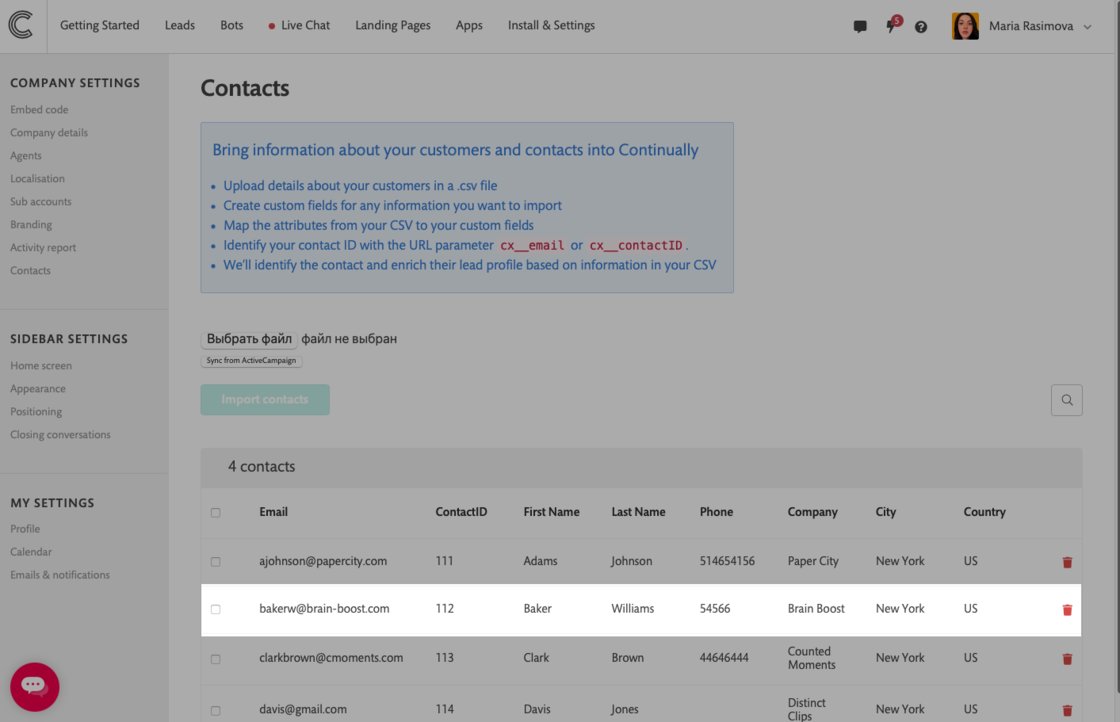Delete the ajohnson@papercity.com contact
This screenshot has height=722, width=1120.
tap(1067, 562)
